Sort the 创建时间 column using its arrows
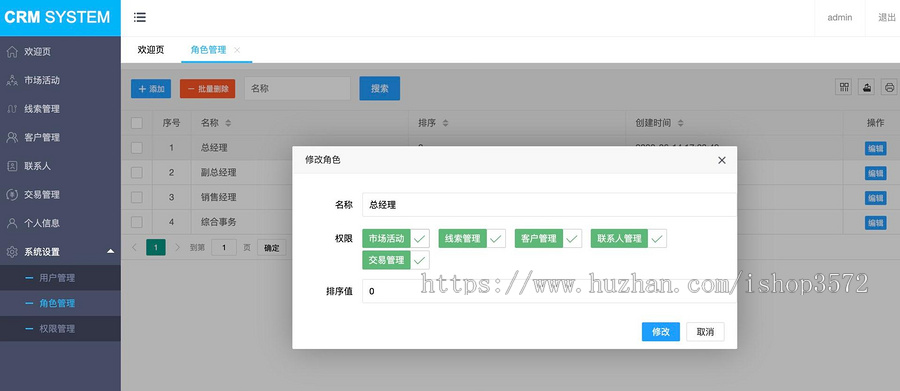The image size is (900, 391). pos(680,123)
